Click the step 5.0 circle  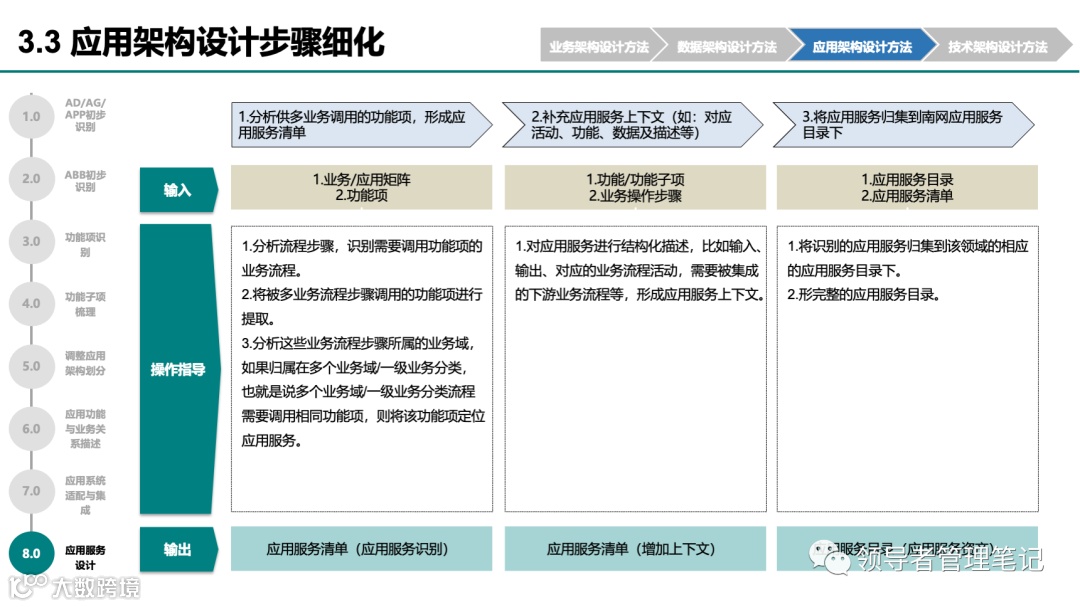coord(31,366)
